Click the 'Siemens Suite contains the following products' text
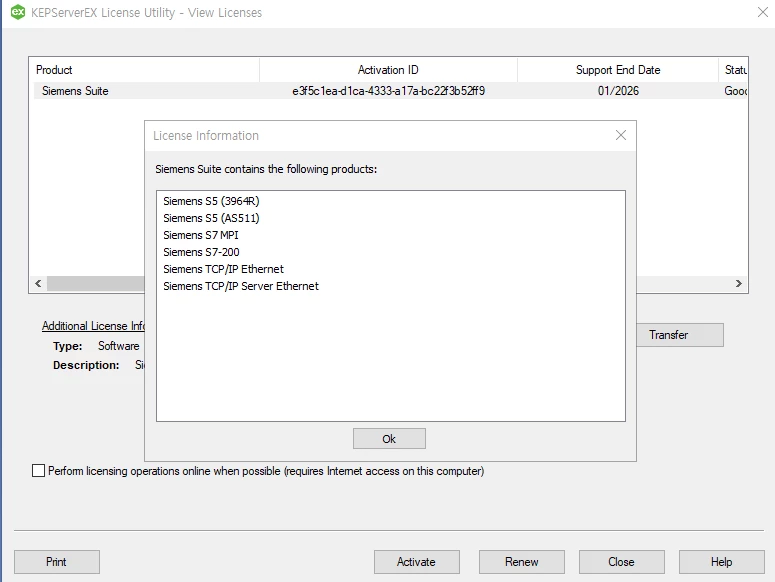 266,169
